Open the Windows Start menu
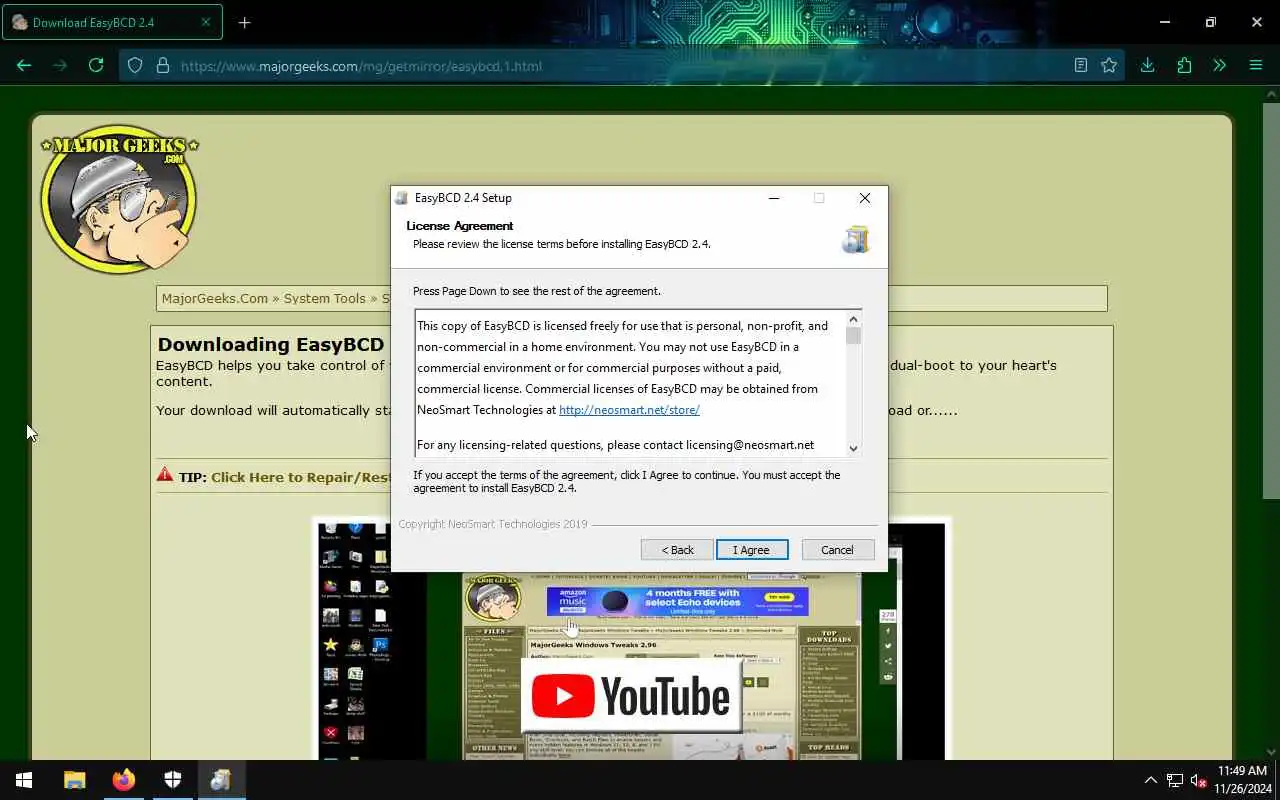This screenshot has height=800, width=1280. click(24, 780)
